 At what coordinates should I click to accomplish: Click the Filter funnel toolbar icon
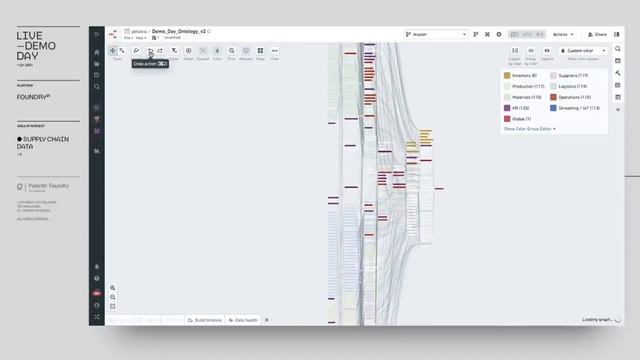coord(174,51)
